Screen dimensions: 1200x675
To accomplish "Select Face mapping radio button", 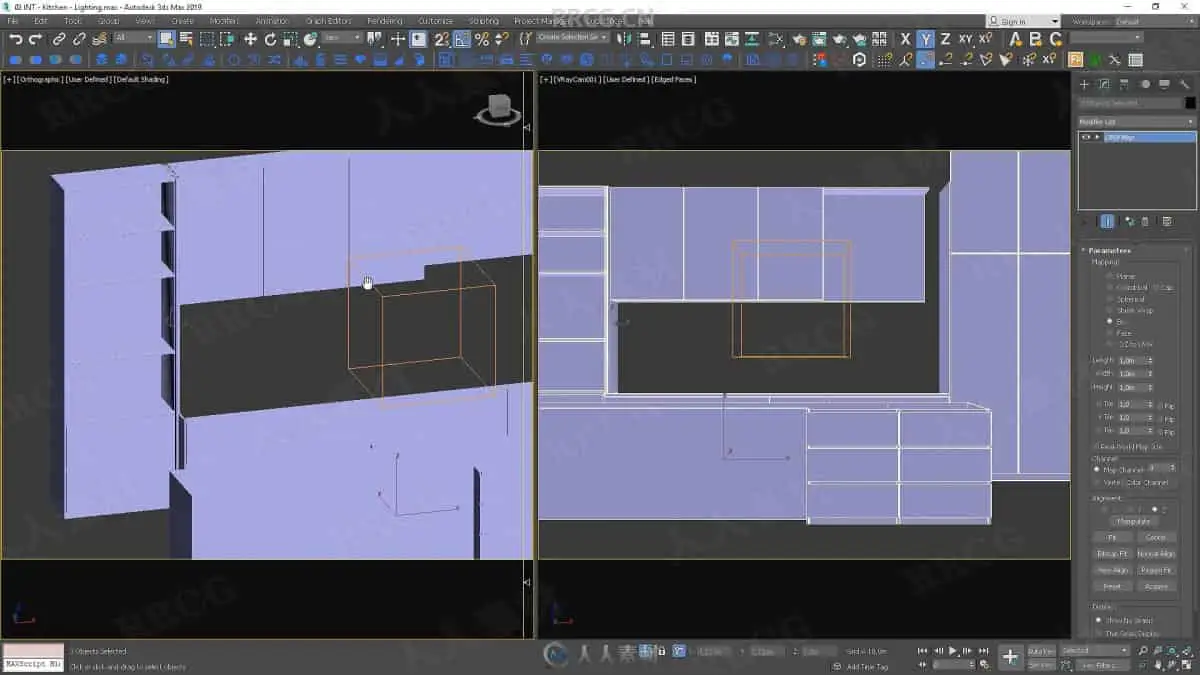I will 1110,333.
